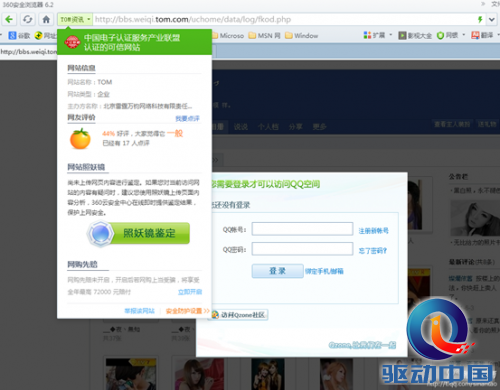
Task: Open the MSN 网 bookmark folder
Action: coord(265,35)
